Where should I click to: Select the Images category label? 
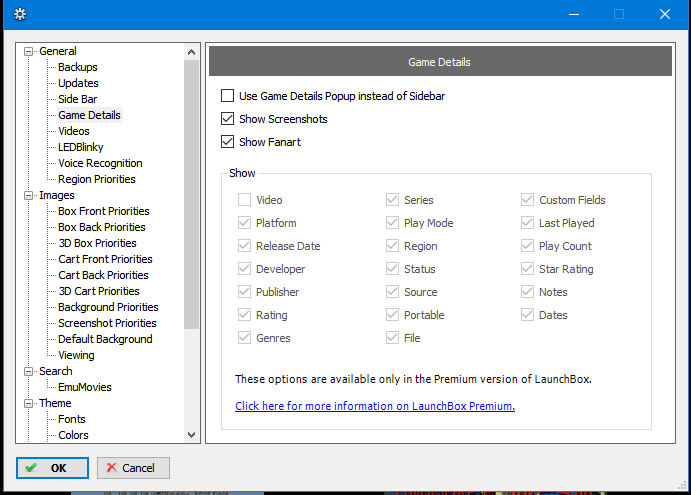tap(56, 195)
